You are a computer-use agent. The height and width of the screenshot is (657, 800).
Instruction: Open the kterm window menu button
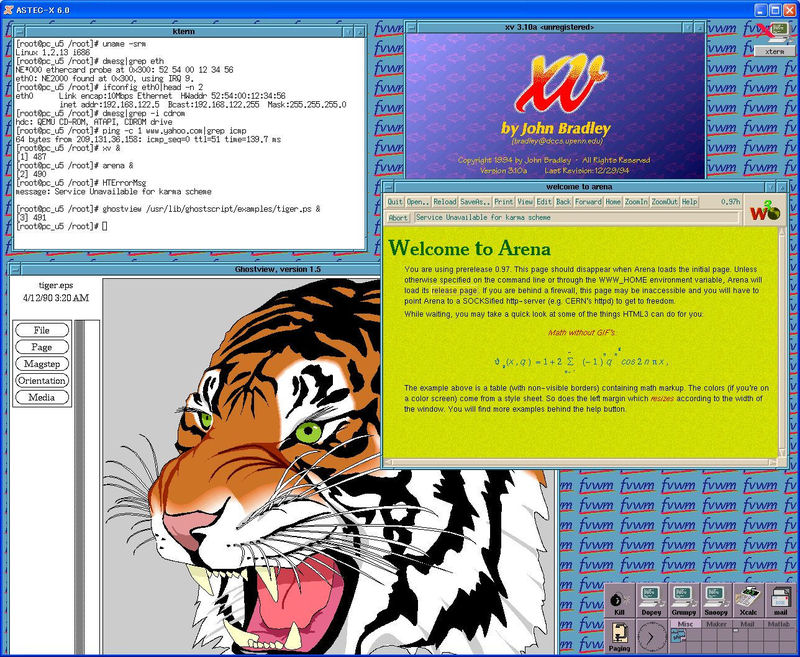19,32
